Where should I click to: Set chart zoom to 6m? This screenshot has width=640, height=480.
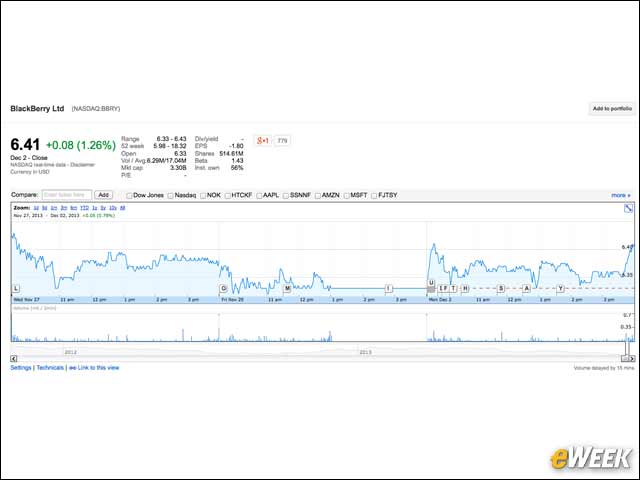(73, 208)
